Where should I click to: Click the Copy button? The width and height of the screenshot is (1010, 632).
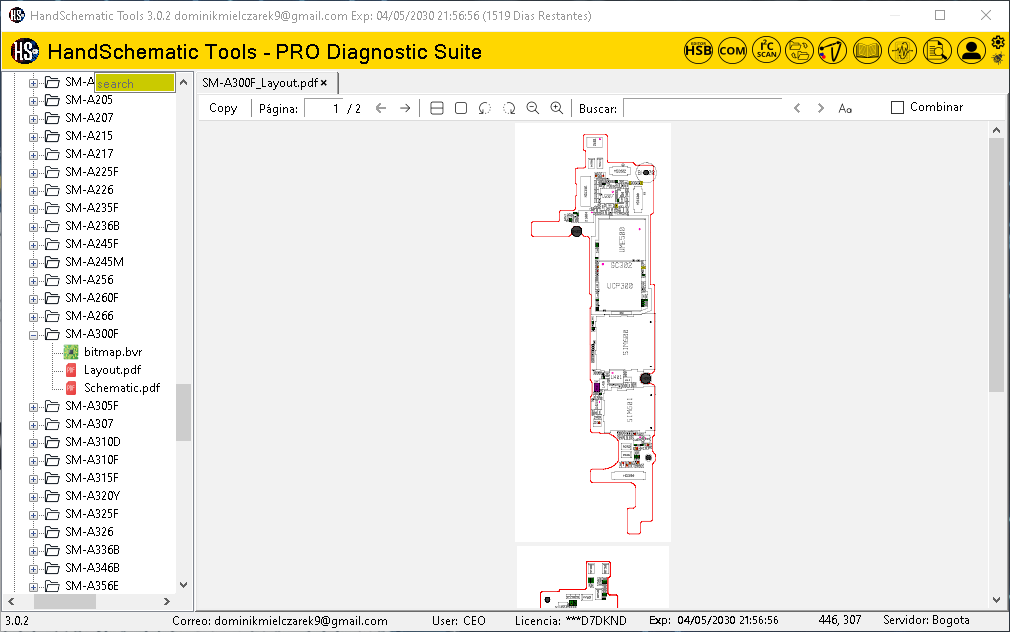[223, 108]
